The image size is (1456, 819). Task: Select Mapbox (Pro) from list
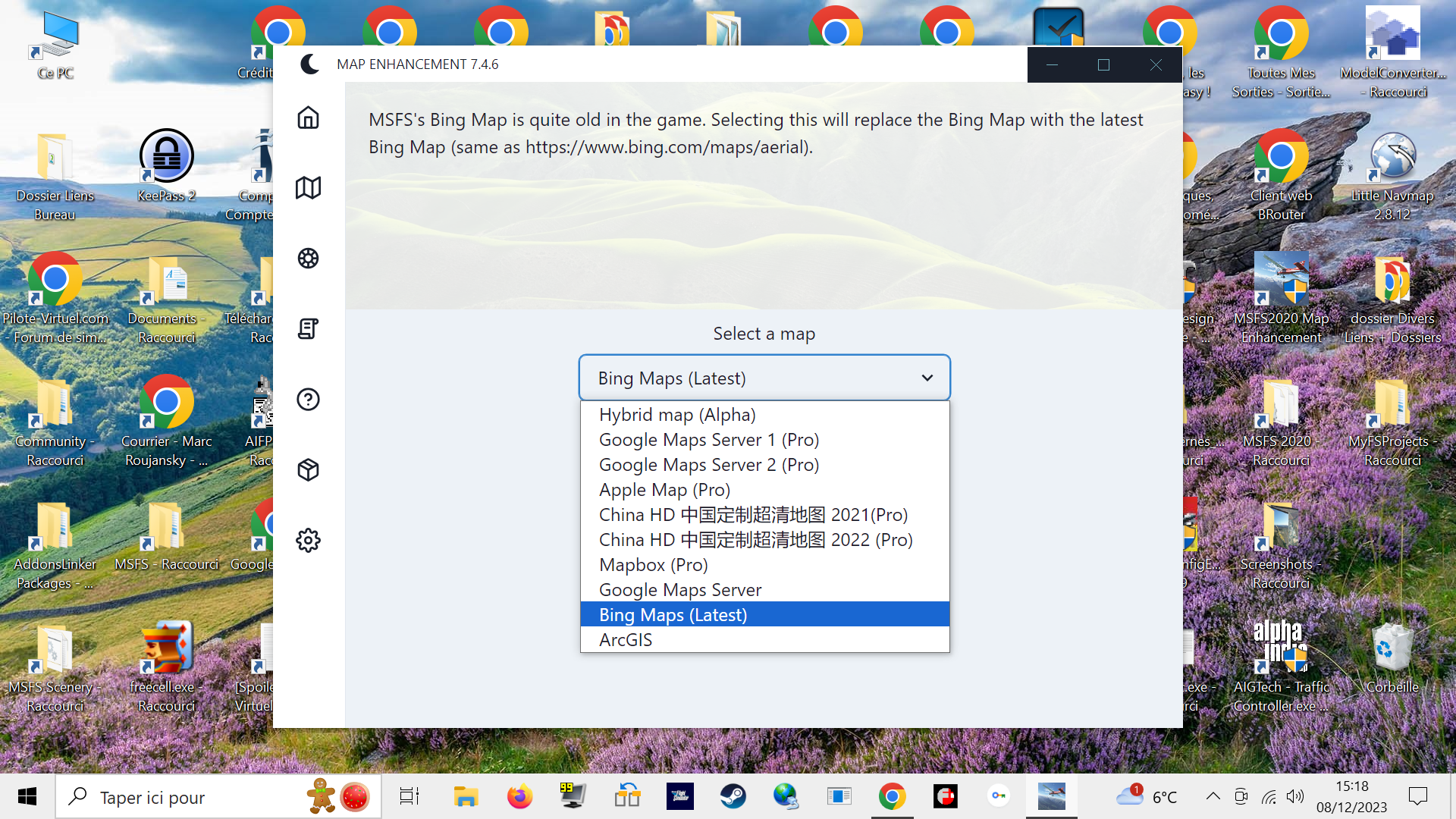(x=653, y=565)
